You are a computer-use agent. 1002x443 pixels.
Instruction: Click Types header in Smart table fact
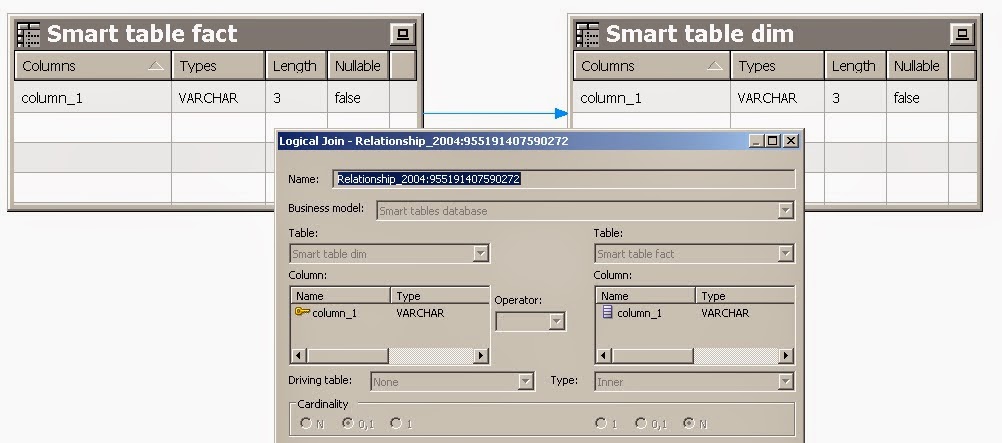tap(218, 66)
